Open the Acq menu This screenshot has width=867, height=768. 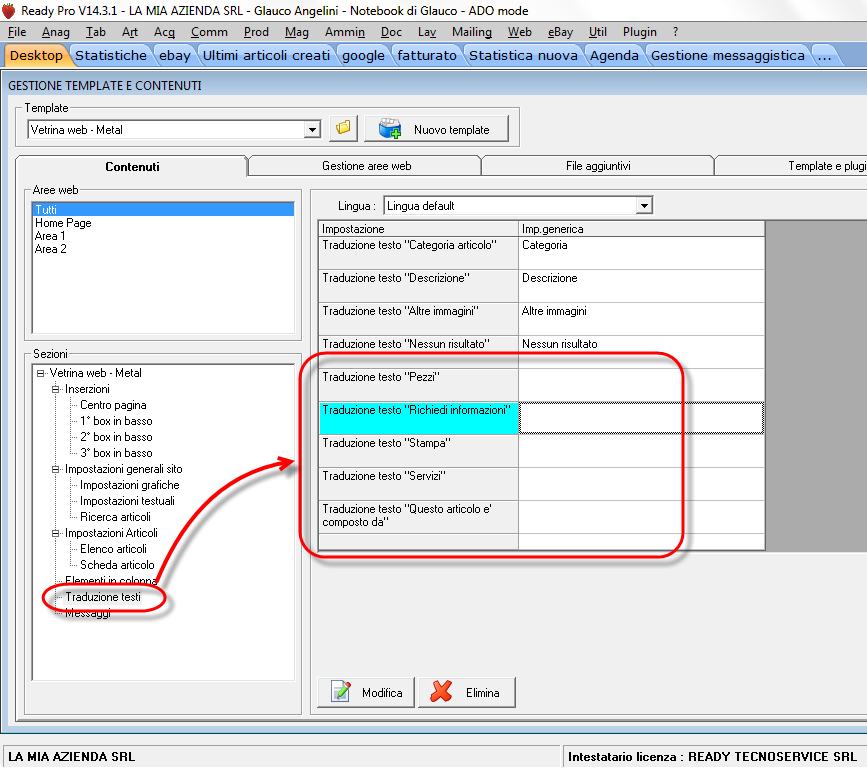(x=164, y=32)
